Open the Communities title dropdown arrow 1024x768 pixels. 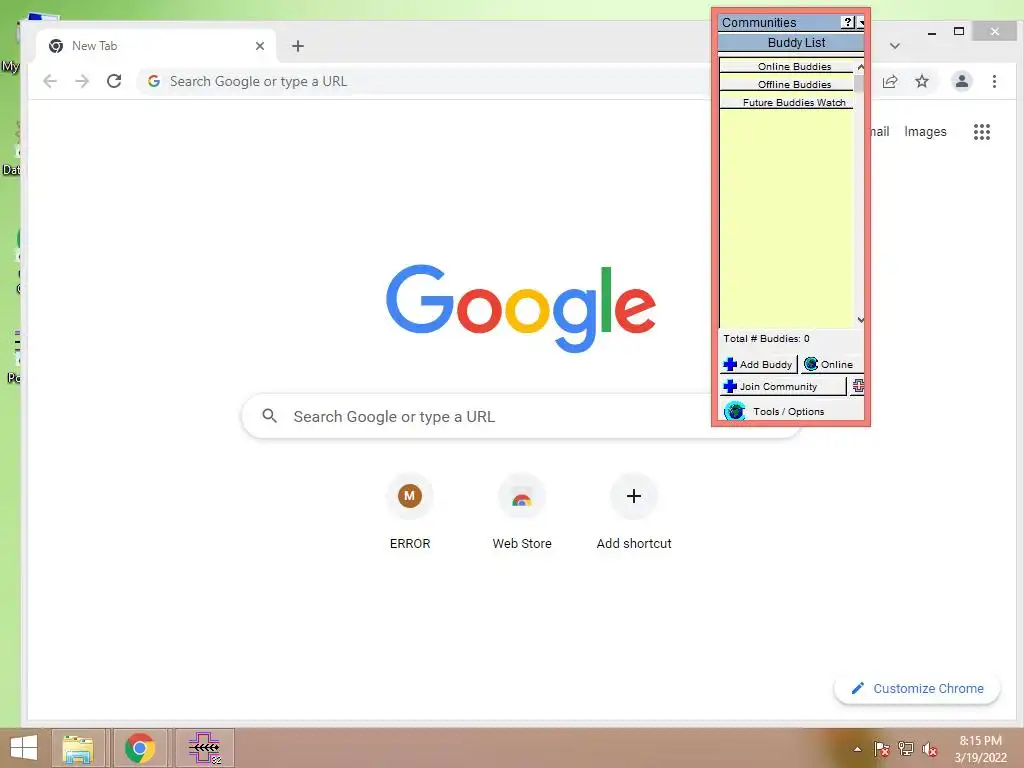[861, 23]
